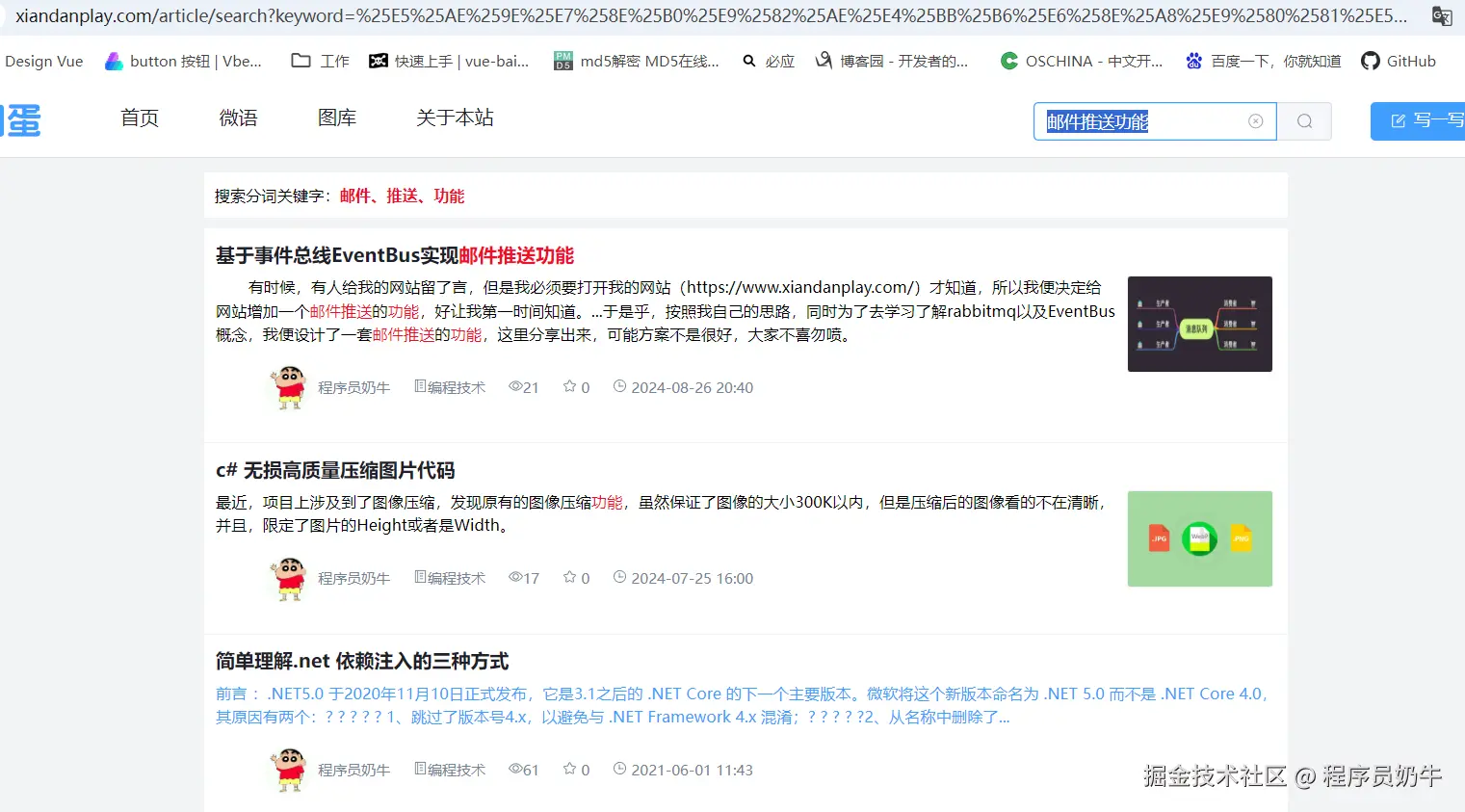Screen dimensions: 1465x812
Task: Open the GitHub bookmark
Action: coord(1399,61)
